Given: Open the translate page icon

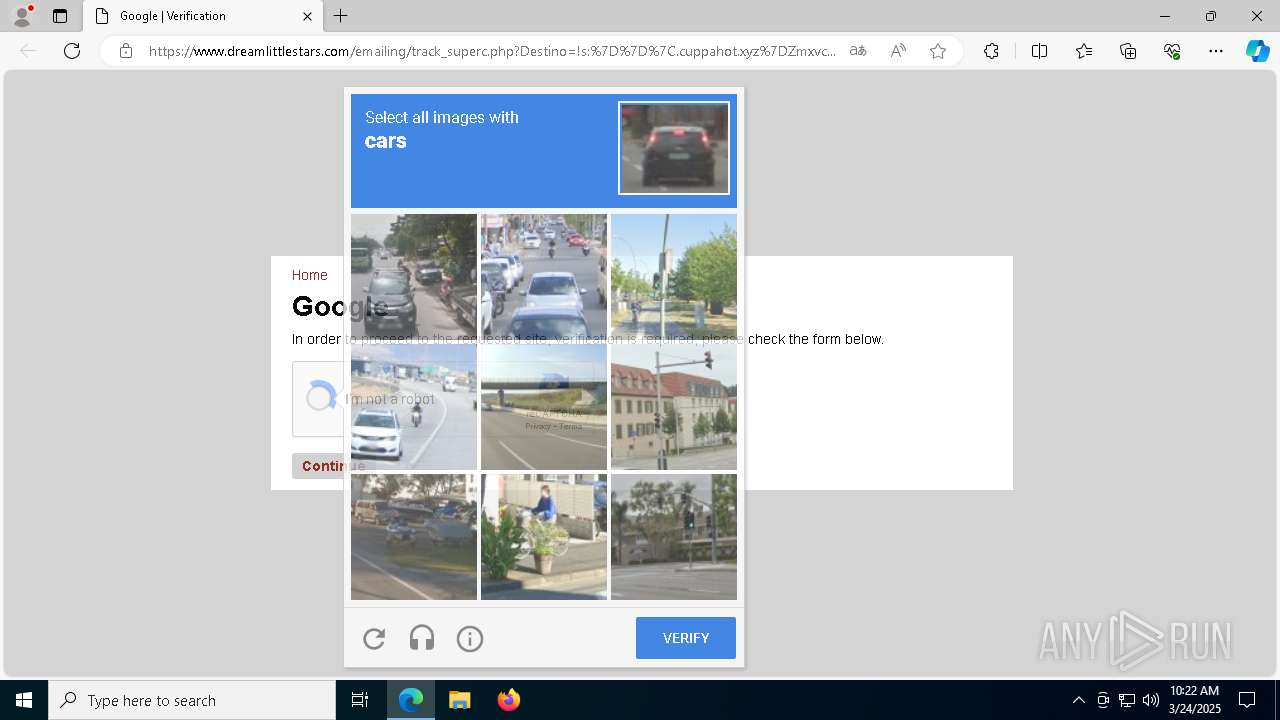Looking at the screenshot, I should (x=858, y=51).
